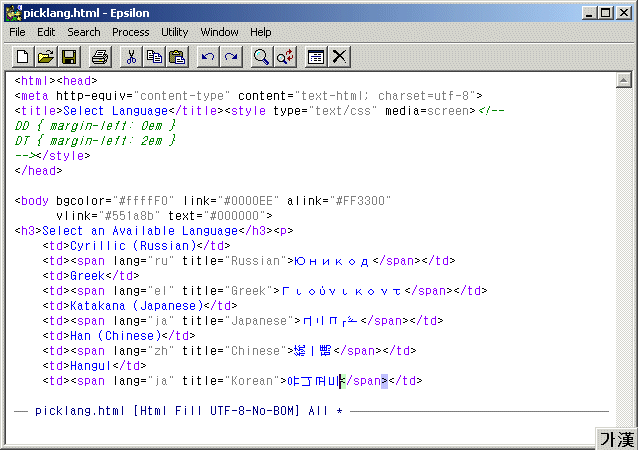Image resolution: width=638 pixels, height=450 pixels.
Task: Click the toolbar X close-buffer icon
Action: pos(339,57)
